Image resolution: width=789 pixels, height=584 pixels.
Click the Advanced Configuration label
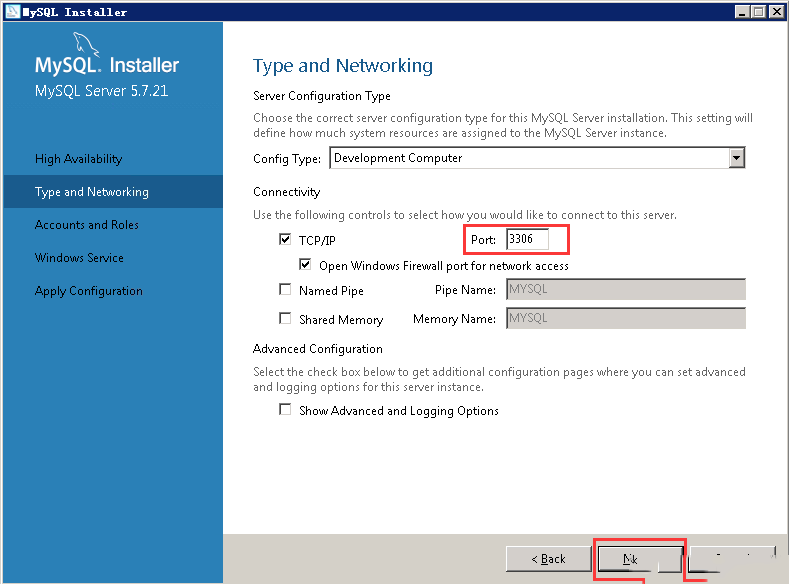pos(318,349)
